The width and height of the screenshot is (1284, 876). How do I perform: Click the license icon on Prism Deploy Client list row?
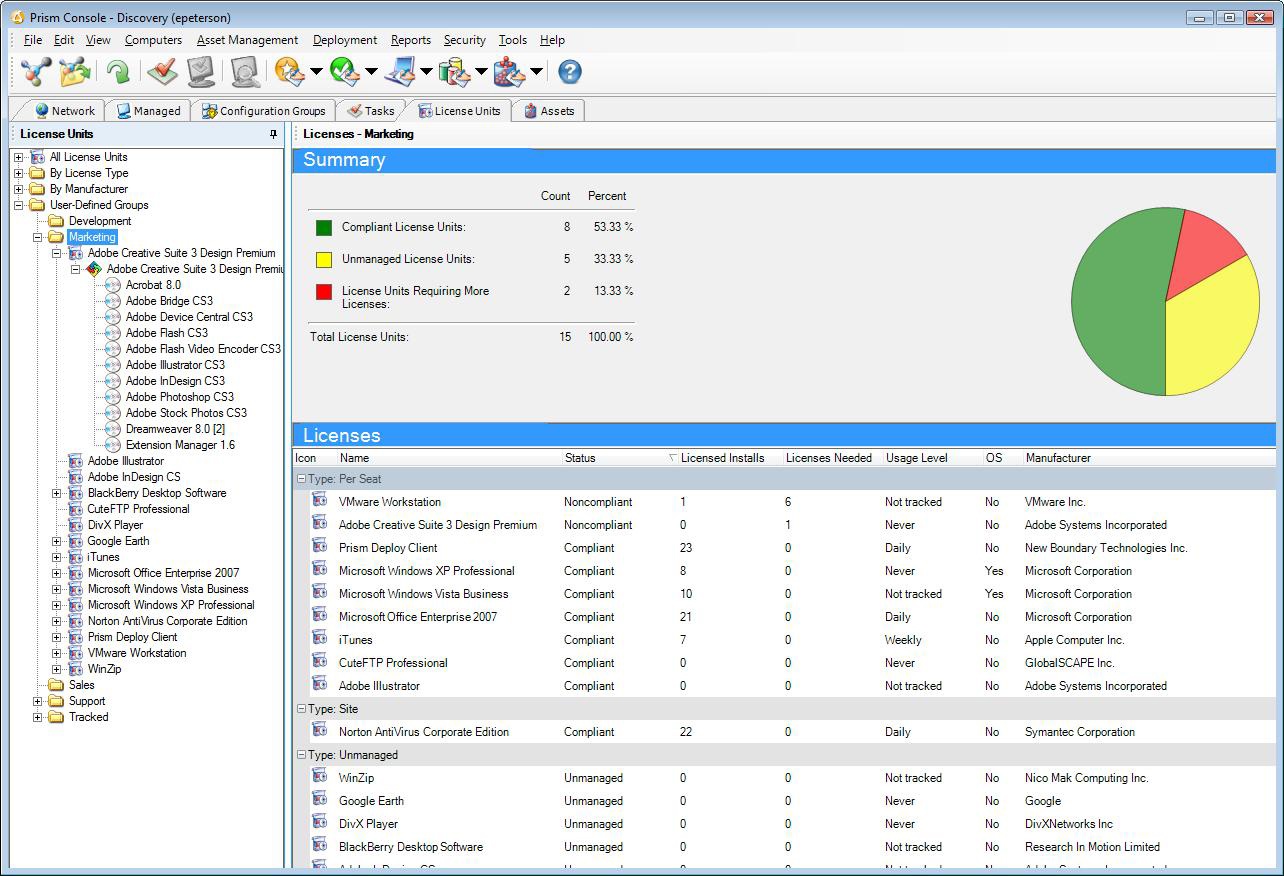(320, 547)
